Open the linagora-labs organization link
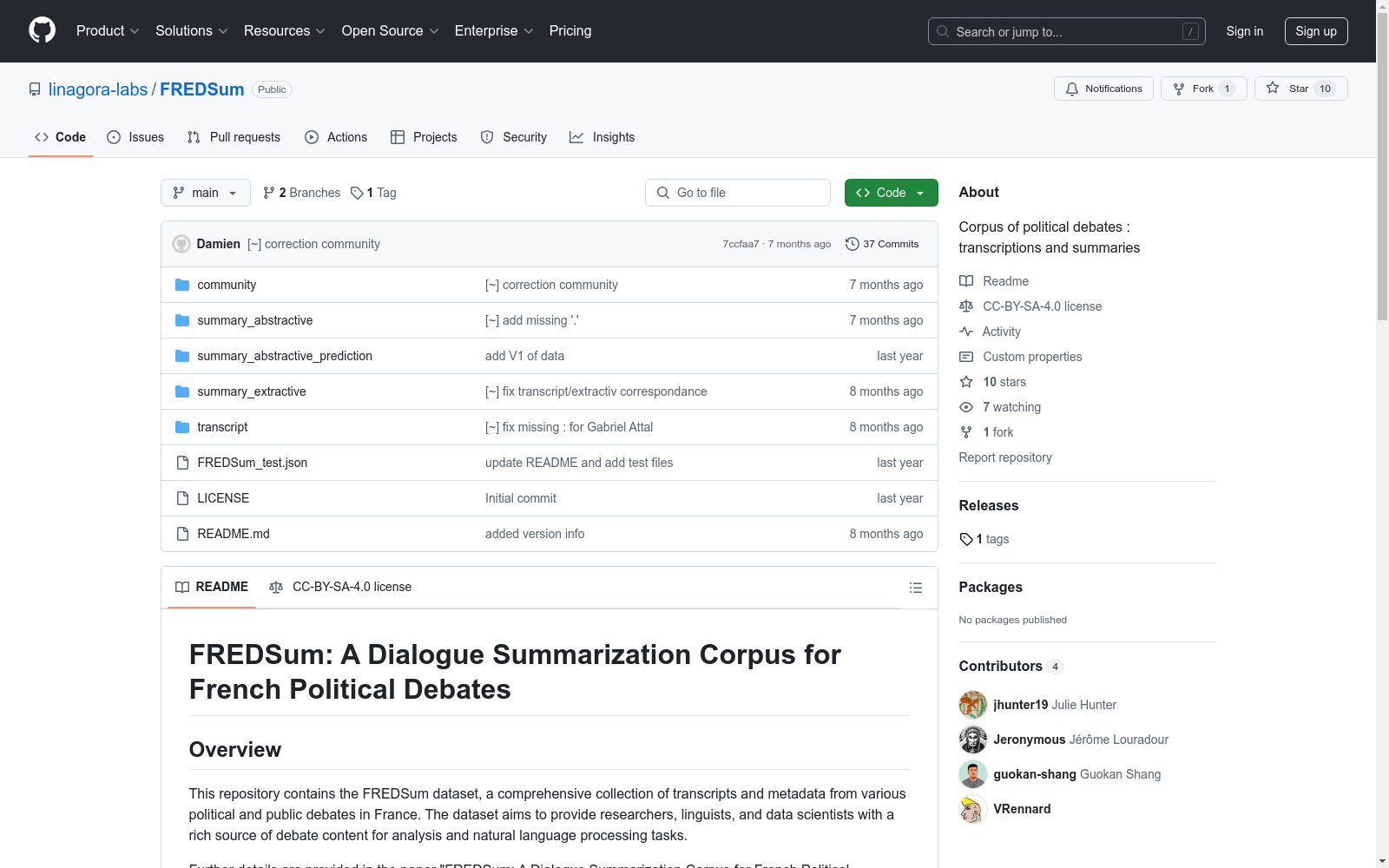The height and width of the screenshot is (868, 1389). (x=98, y=89)
